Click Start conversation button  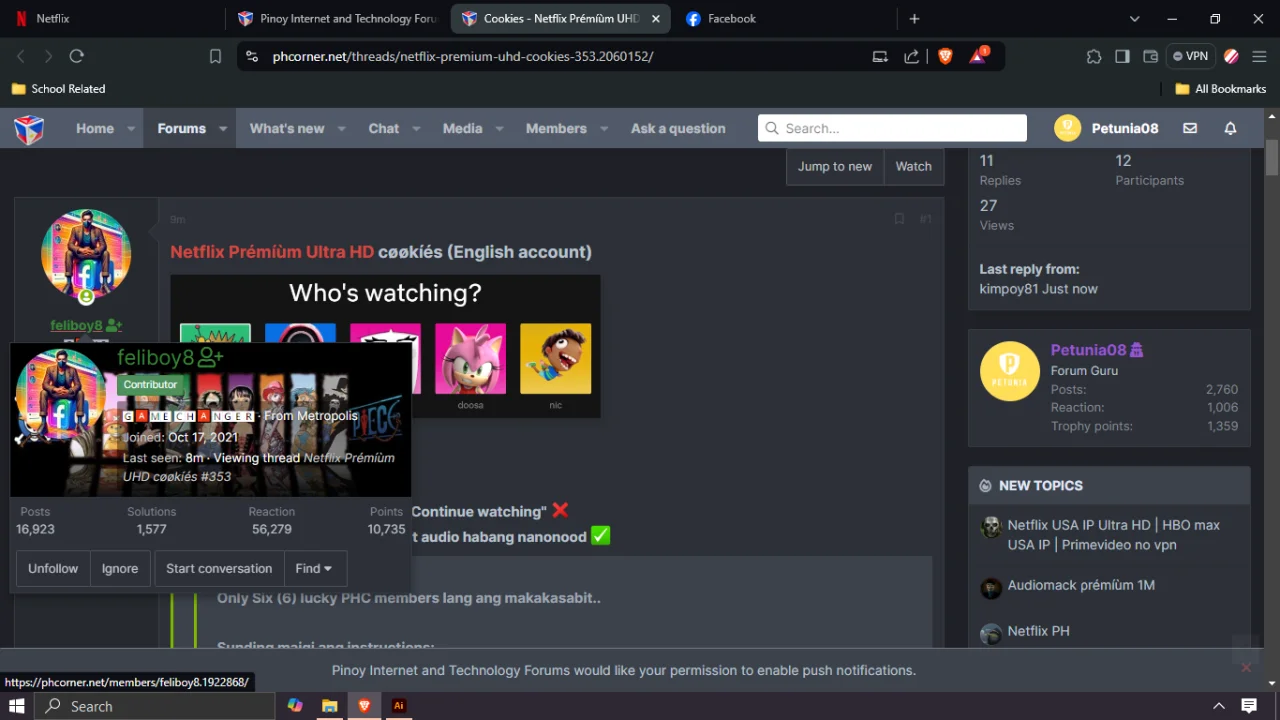[x=219, y=569]
